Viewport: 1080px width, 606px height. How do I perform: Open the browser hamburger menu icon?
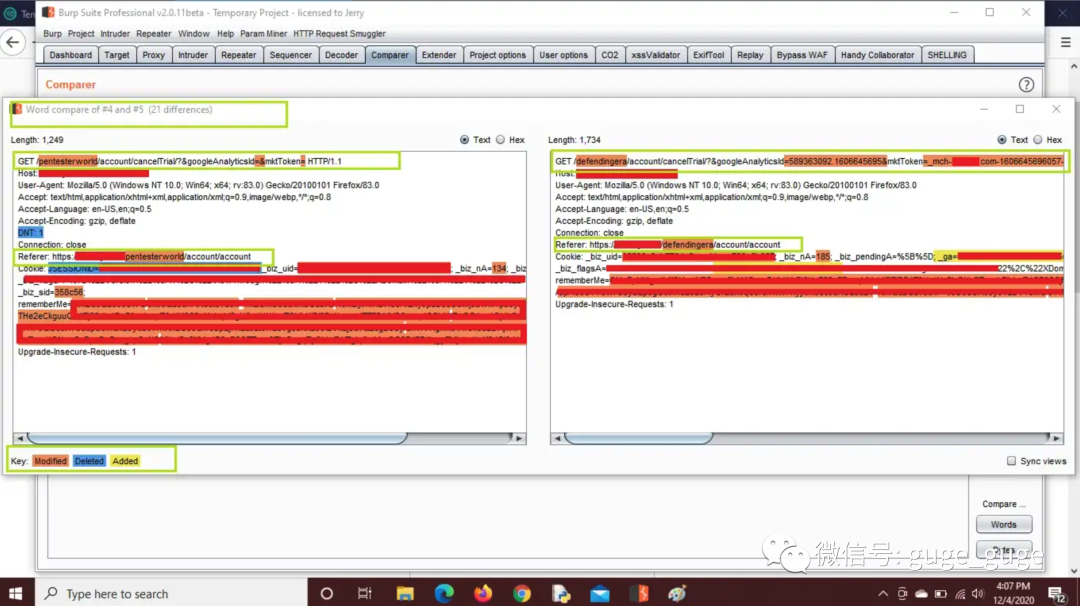tap(1066, 43)
